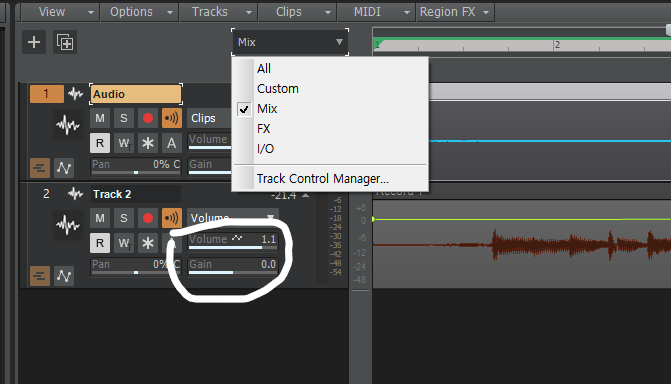This screenshot has height=384, width=671.
Task: Toggle input echo on the Audio track
Action: [x=172, y=118]
